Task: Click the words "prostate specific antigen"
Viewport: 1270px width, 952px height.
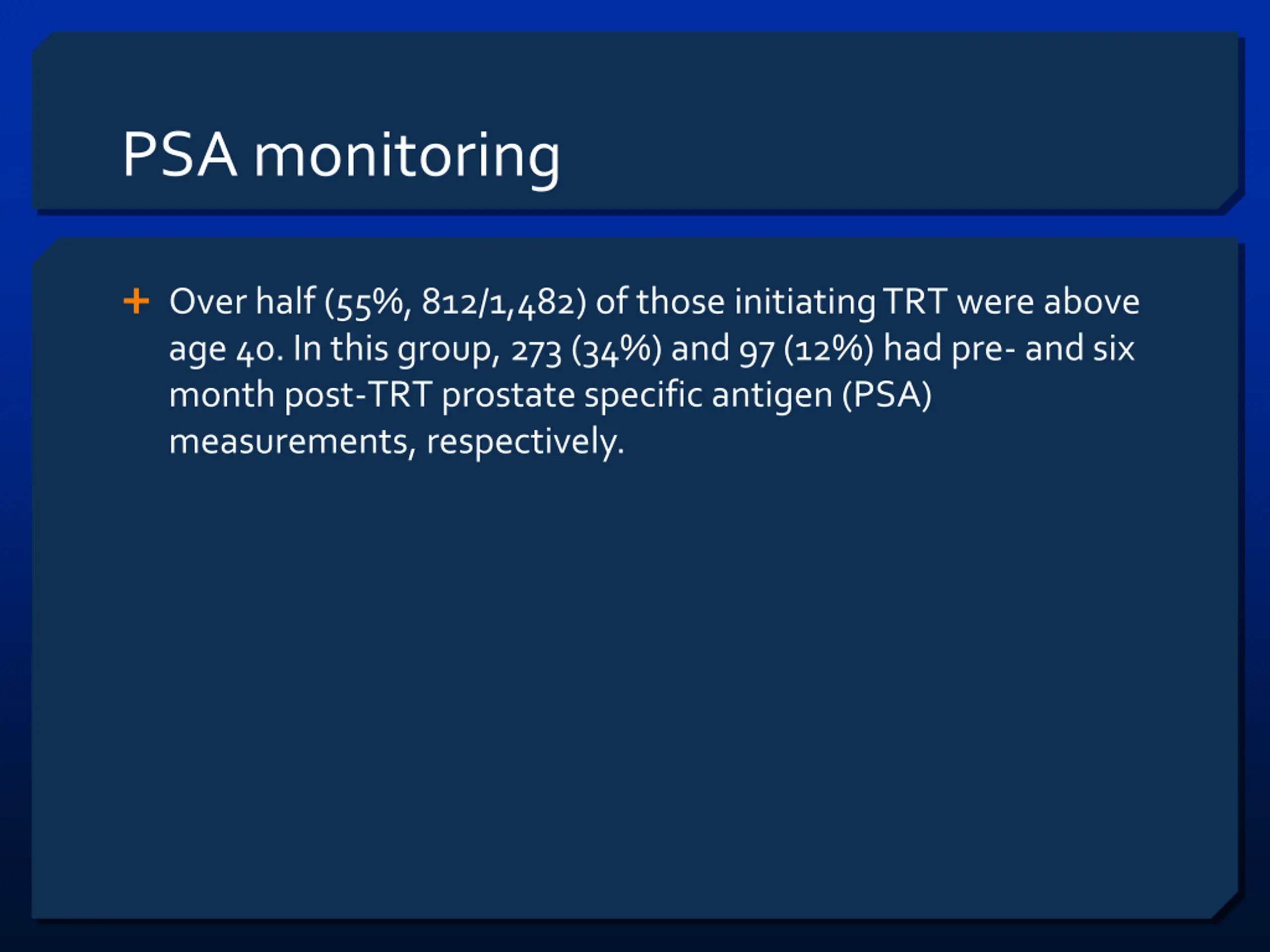Action: point(637,395)
